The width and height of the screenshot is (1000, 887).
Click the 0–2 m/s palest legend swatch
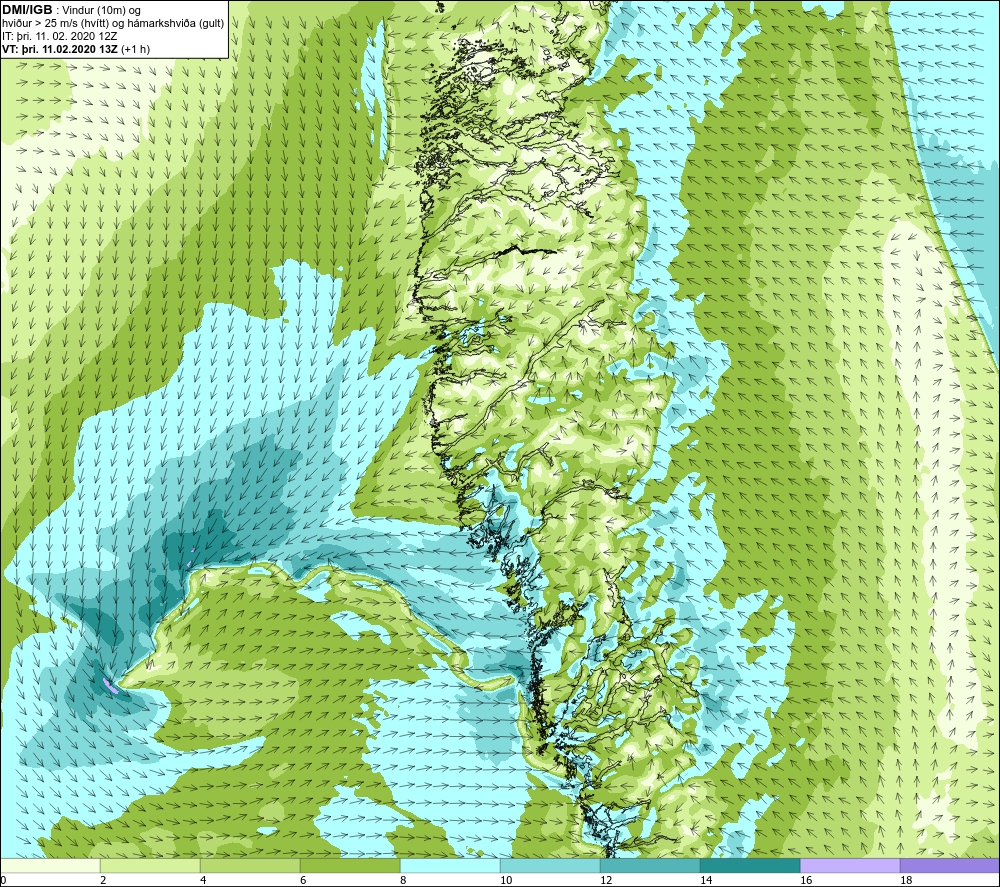pos(50,865)
